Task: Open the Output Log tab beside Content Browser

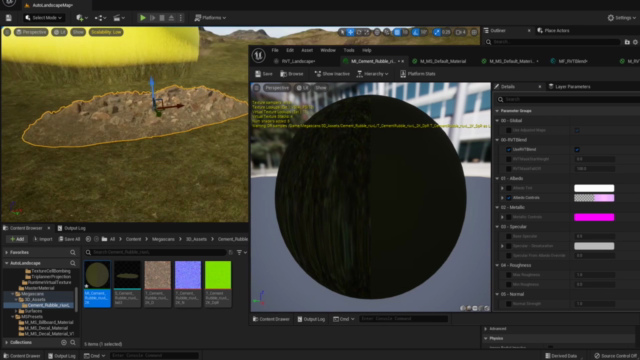Action: click(72, 228)
